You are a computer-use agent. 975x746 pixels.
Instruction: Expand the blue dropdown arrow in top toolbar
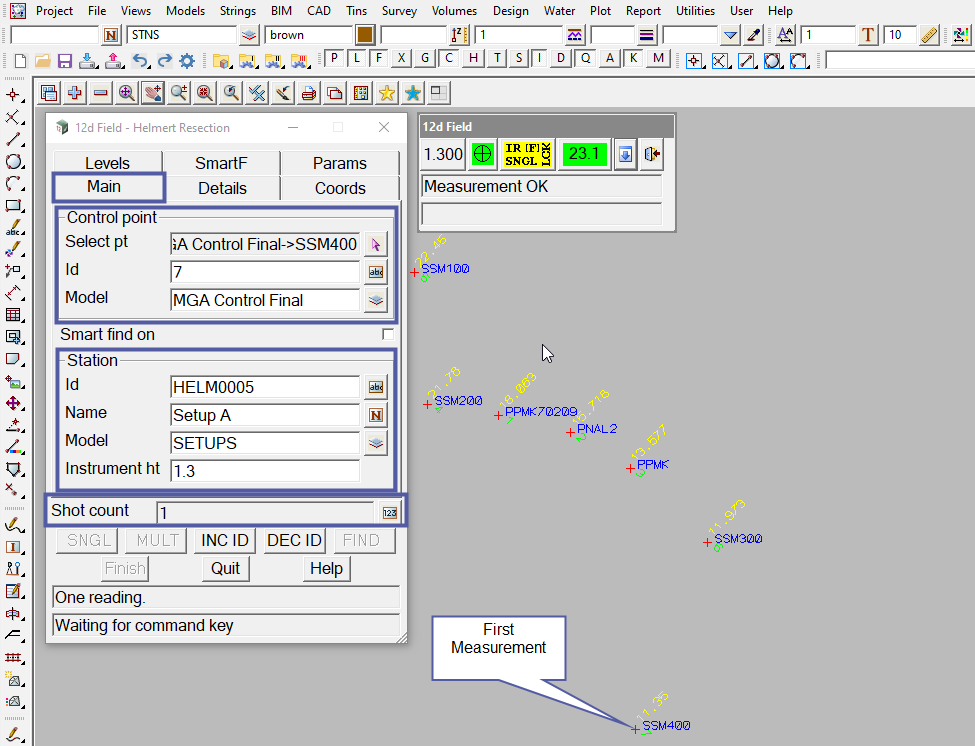click(x=730, y=35)
